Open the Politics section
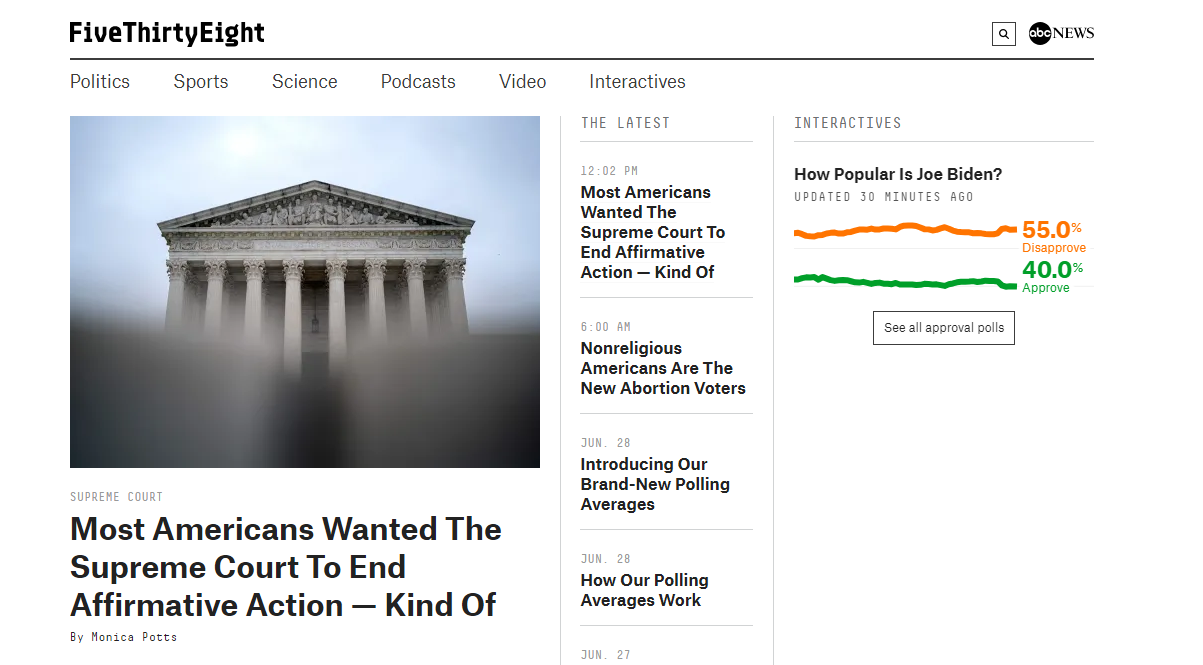This screenshot has width=1203, height=665. 100,82
